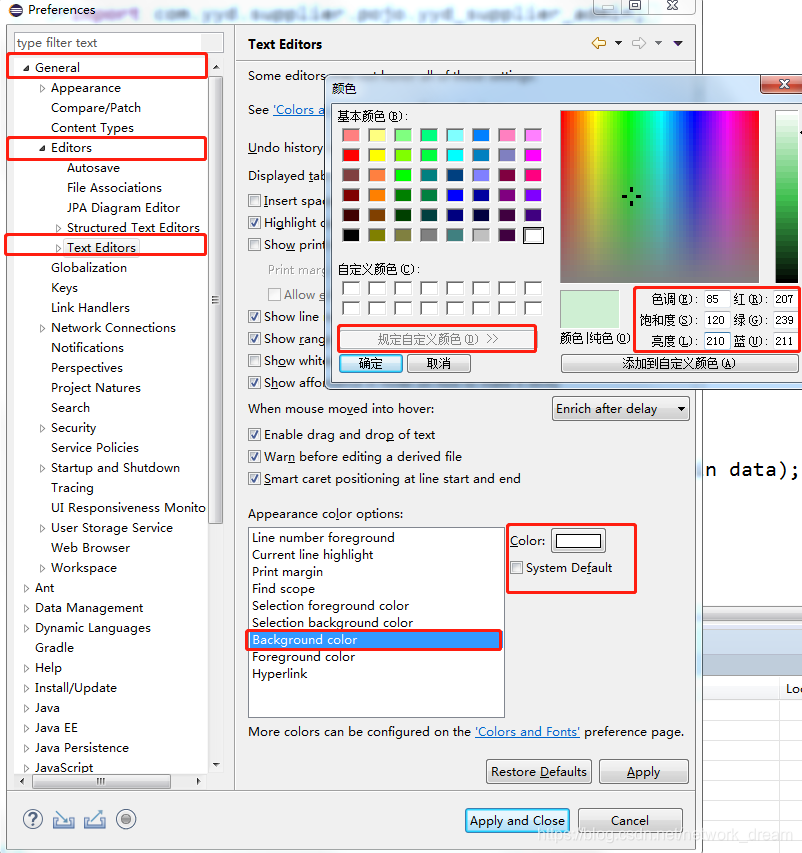
Task: Open the help question mark icon
Action: click(33, 819)
